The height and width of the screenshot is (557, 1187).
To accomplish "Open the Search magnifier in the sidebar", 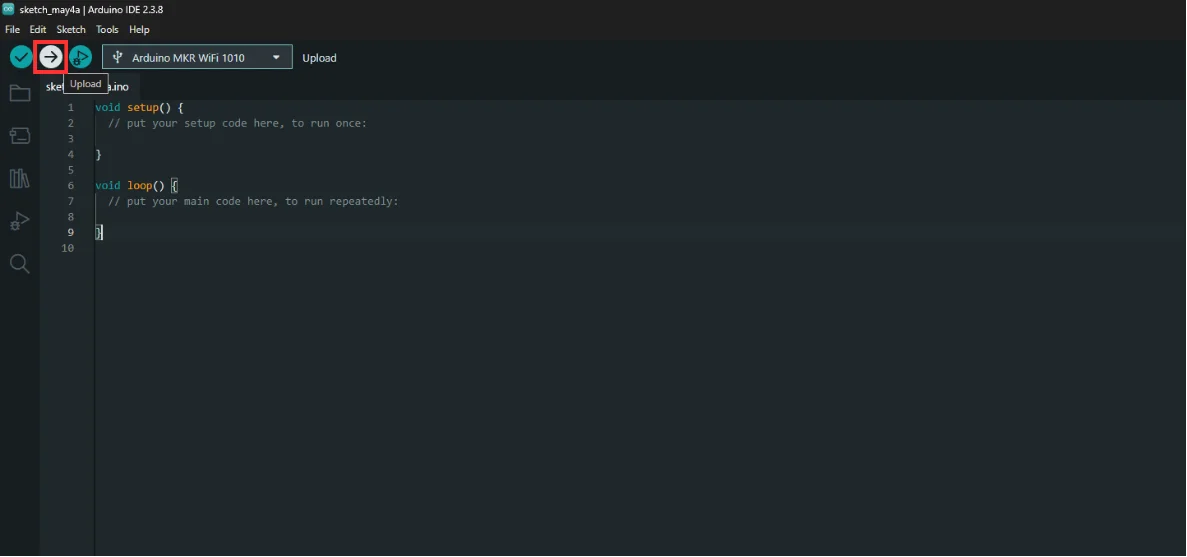I will [20, 263].
